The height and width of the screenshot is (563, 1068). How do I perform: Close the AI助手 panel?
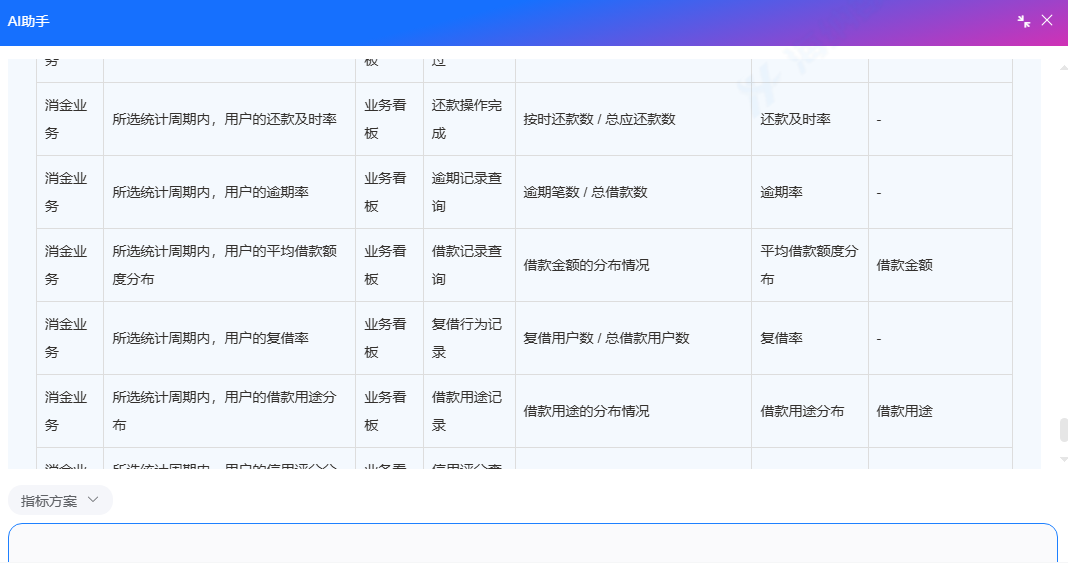(x=1047, y=20)
